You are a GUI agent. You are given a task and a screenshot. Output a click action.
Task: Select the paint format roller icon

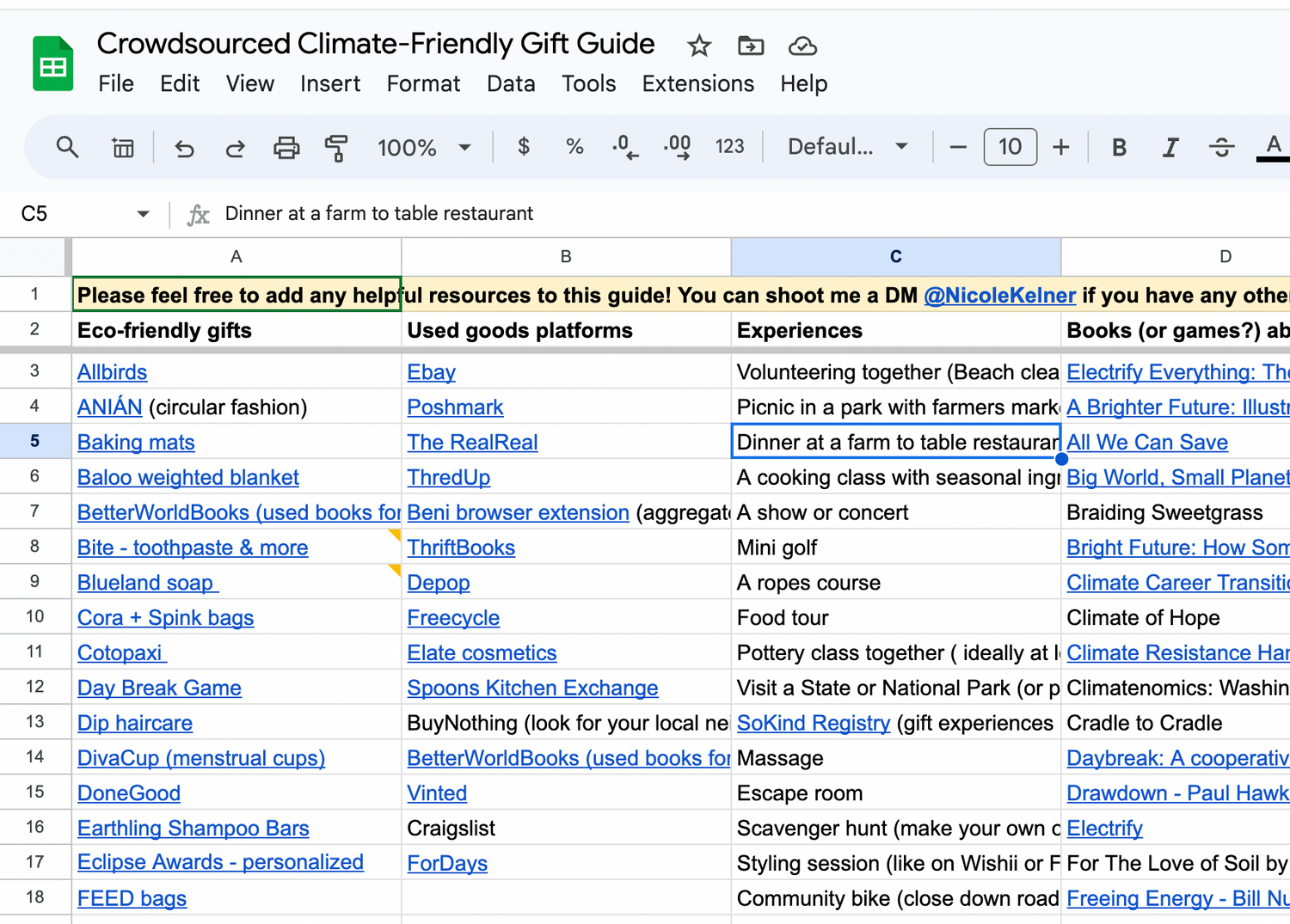click(x=336, y=148)
